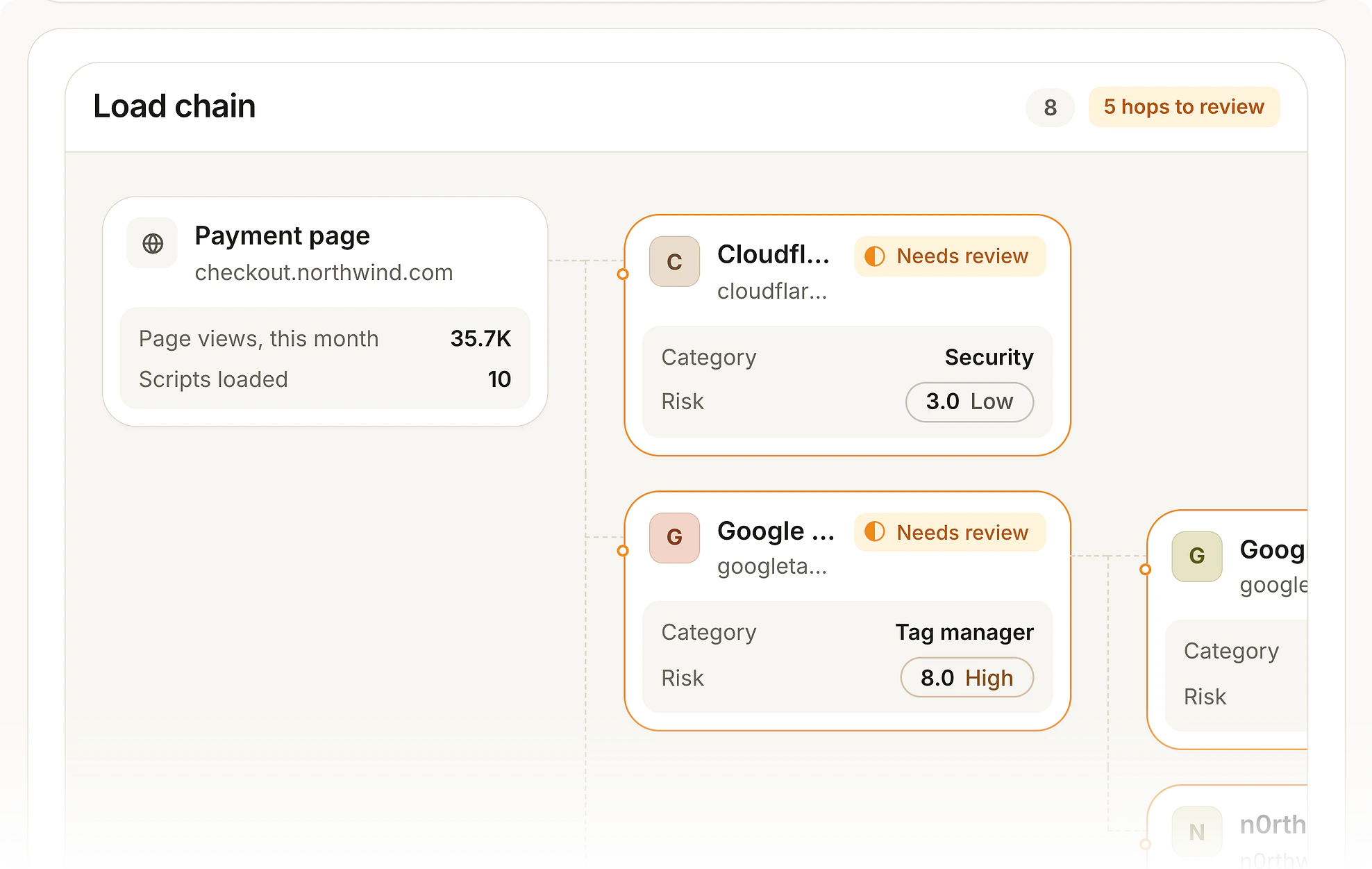This screenshot has width=1372, height=869.
Task: Click the faded 'n0rth' card title
Action: click(1273, 825)
